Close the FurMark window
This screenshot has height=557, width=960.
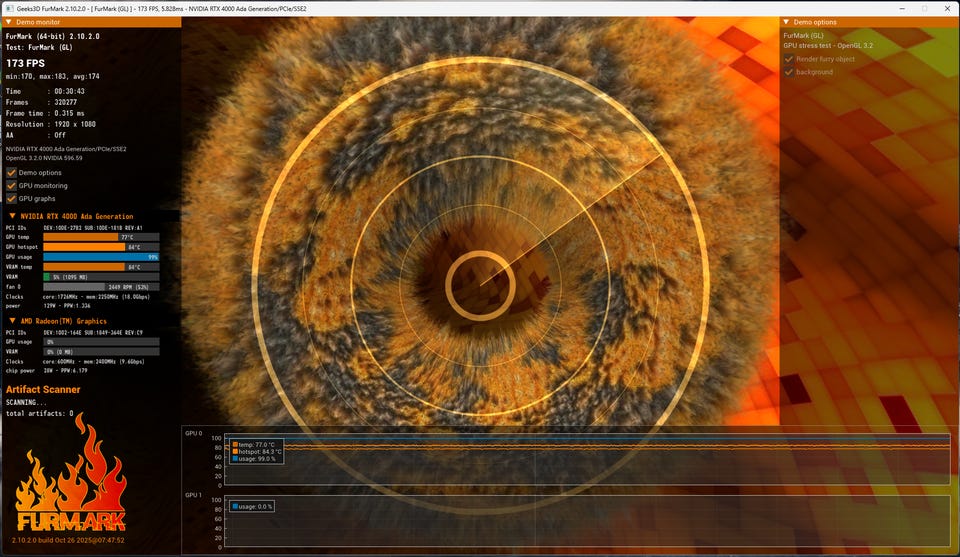[x=947, y=9]
